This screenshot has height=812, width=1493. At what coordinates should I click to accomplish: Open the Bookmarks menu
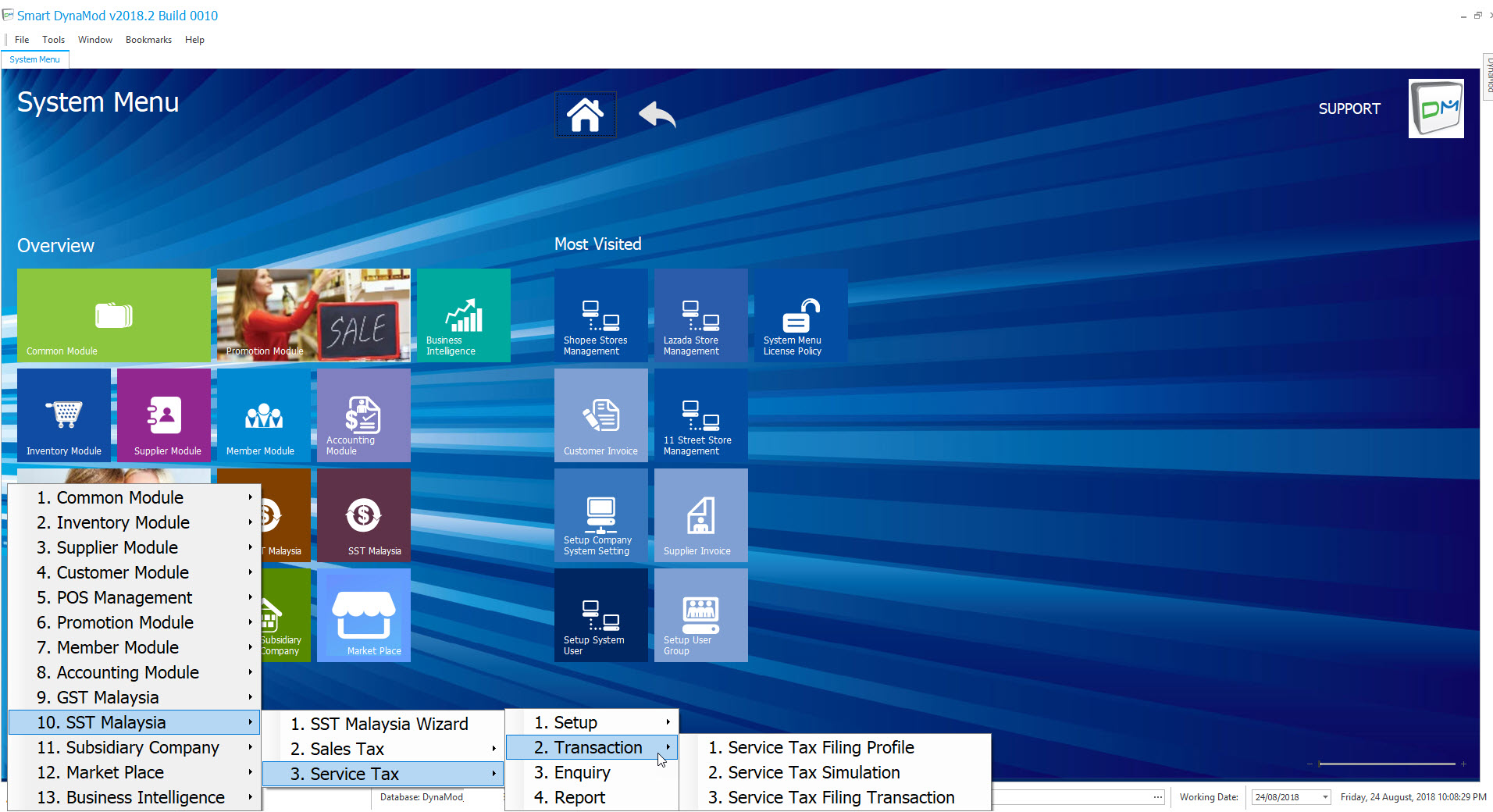pos(148,40)
